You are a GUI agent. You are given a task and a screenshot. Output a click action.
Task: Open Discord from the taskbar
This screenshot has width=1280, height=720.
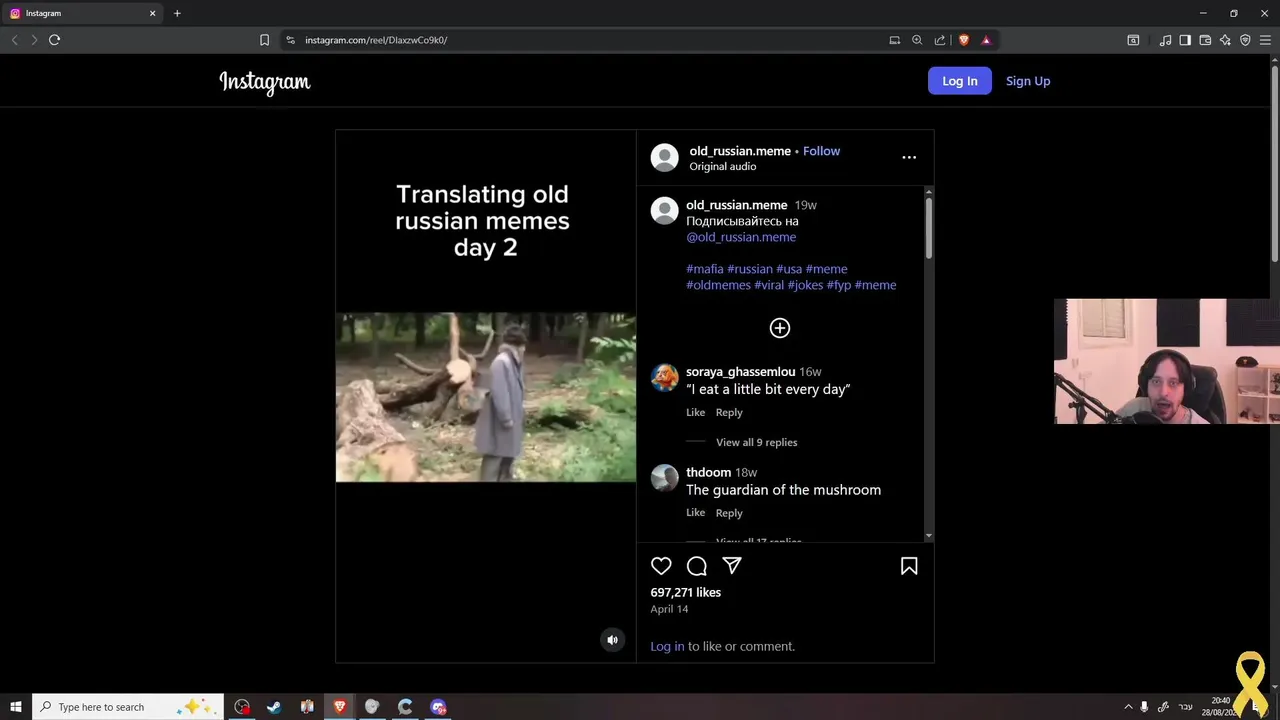click(x=438, y=707)
